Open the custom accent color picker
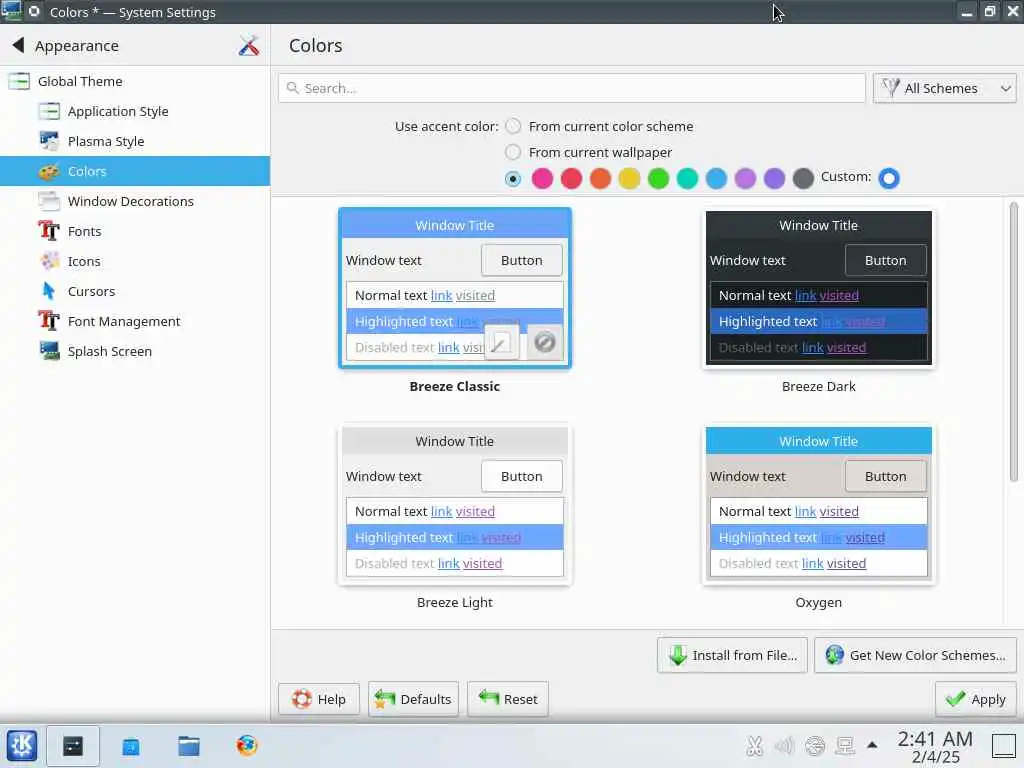This screenshot has width=1024, height=768. (x=889, y=178)
